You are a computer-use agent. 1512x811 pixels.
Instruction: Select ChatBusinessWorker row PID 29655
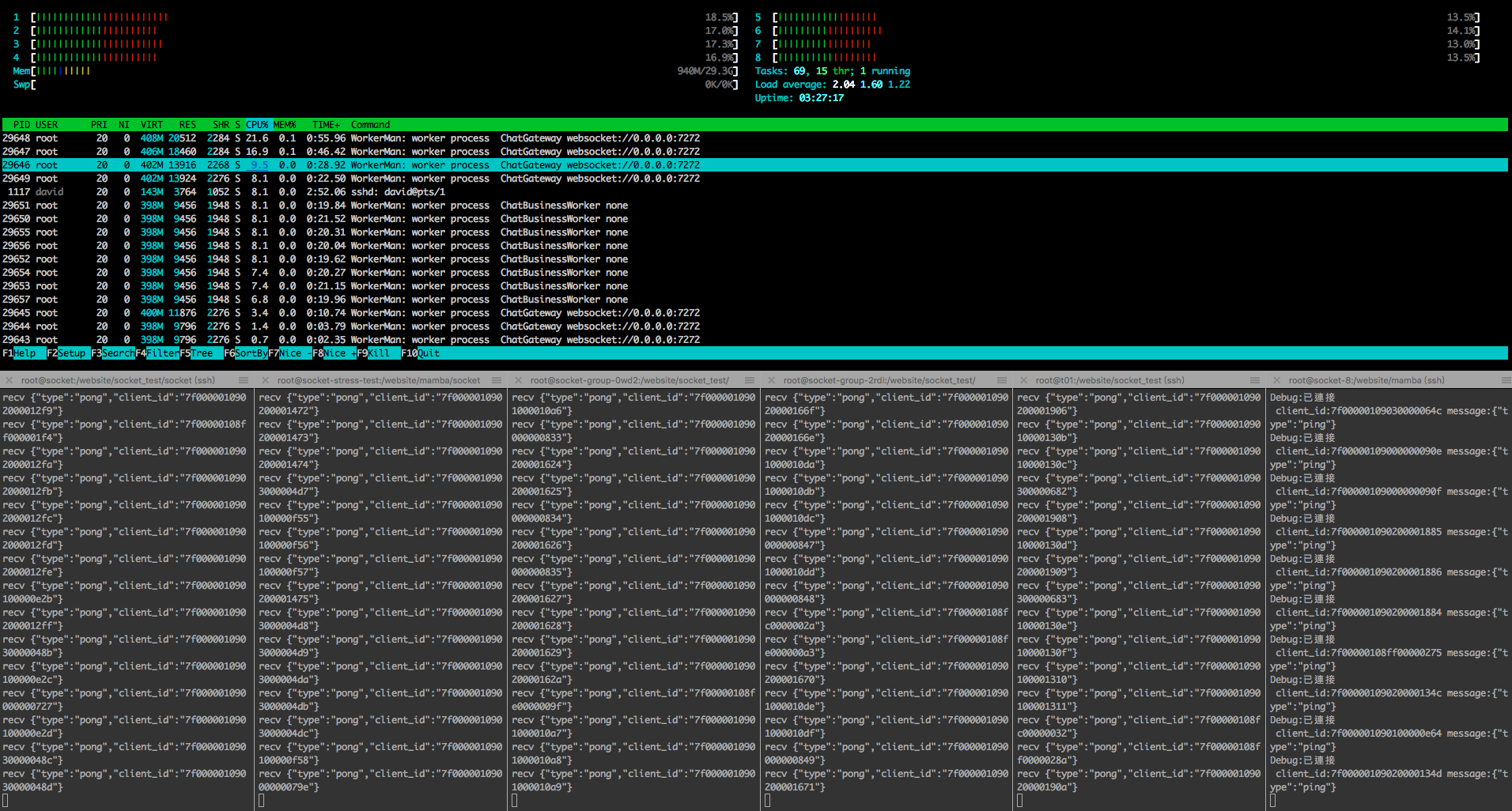coord(755,232)
